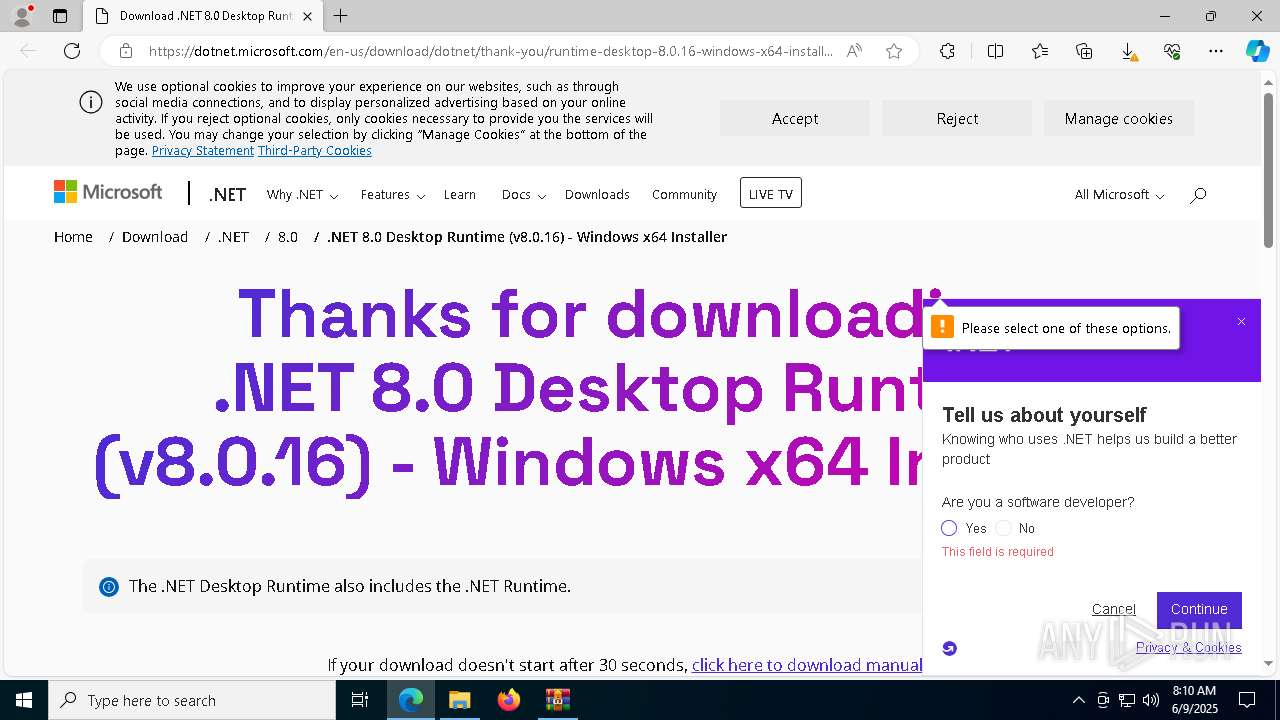The image size is (1280, 720).
Task: Go to 8.0 breadcrumb link
Action: point(288,237)
